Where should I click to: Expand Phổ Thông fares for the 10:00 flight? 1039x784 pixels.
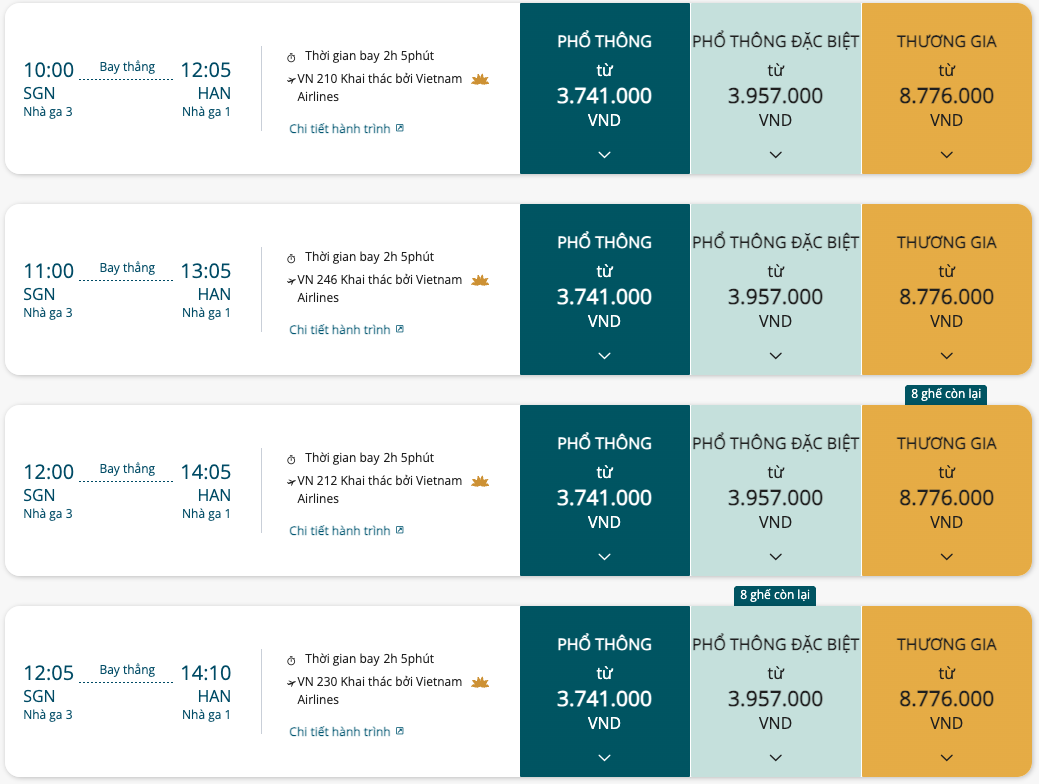point(604,155)
